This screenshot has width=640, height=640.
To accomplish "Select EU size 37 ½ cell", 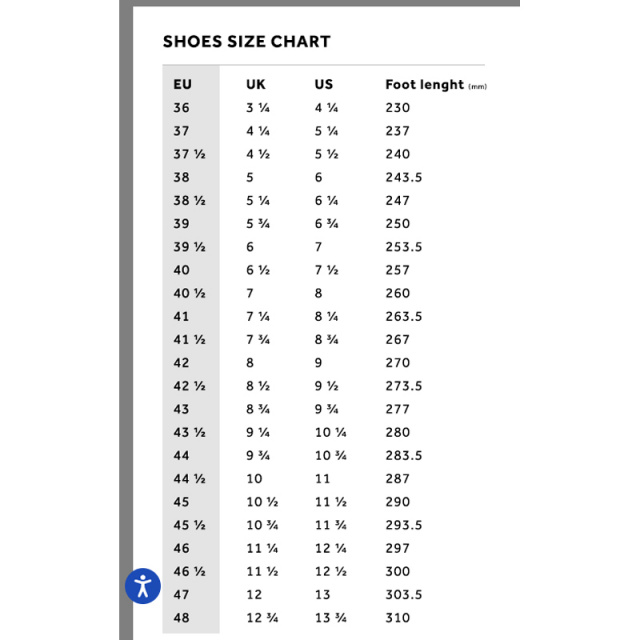I will click(x=189, y=154).
